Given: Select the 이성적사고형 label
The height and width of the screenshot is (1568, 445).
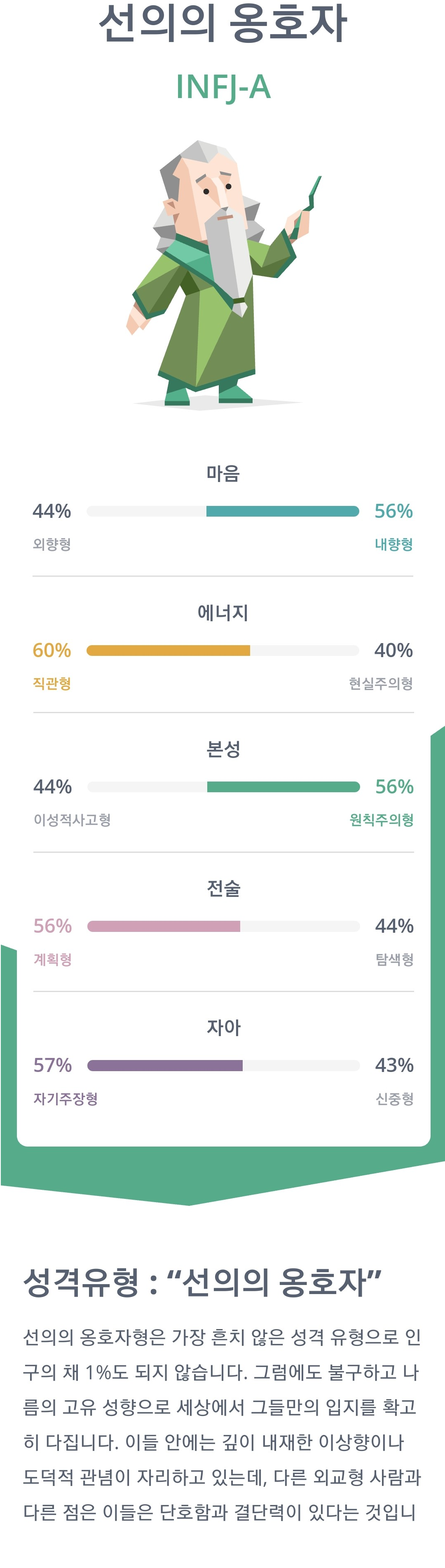Looking at the screenshot, I should 72,820.
